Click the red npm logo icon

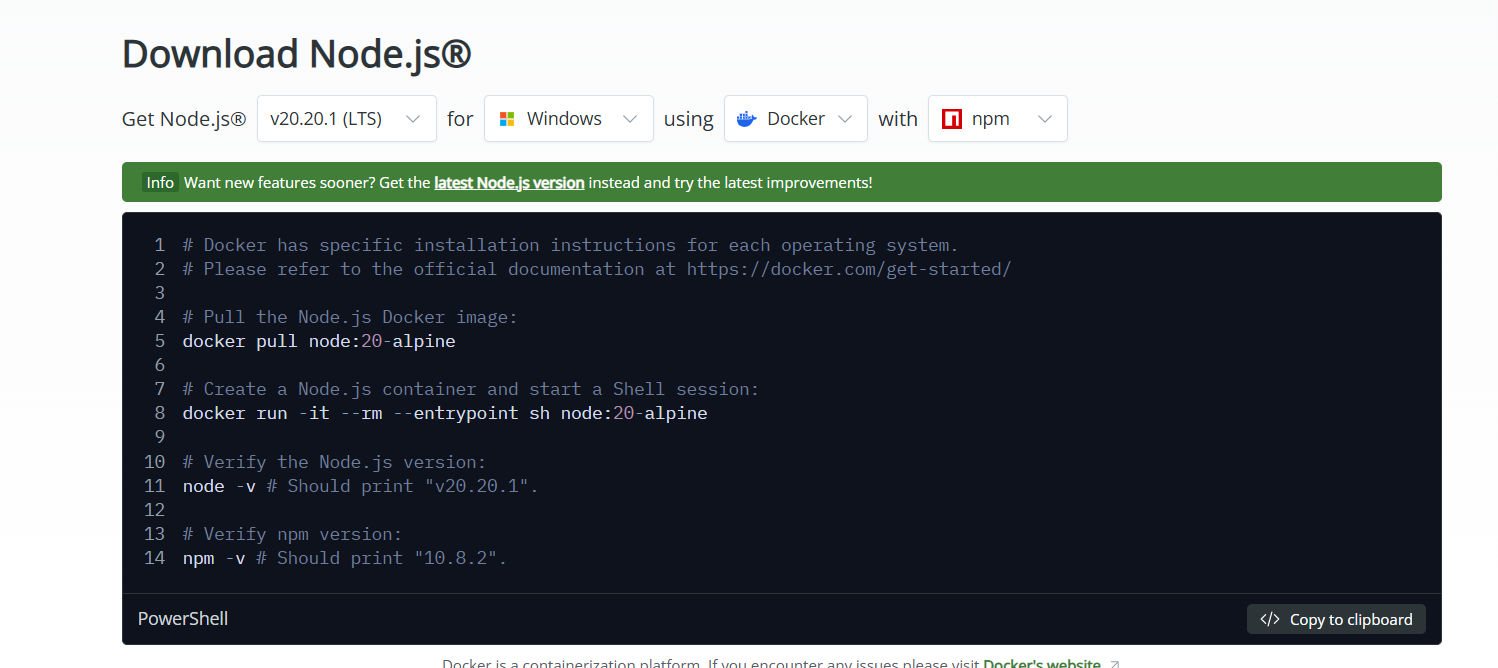click(951, 119)
